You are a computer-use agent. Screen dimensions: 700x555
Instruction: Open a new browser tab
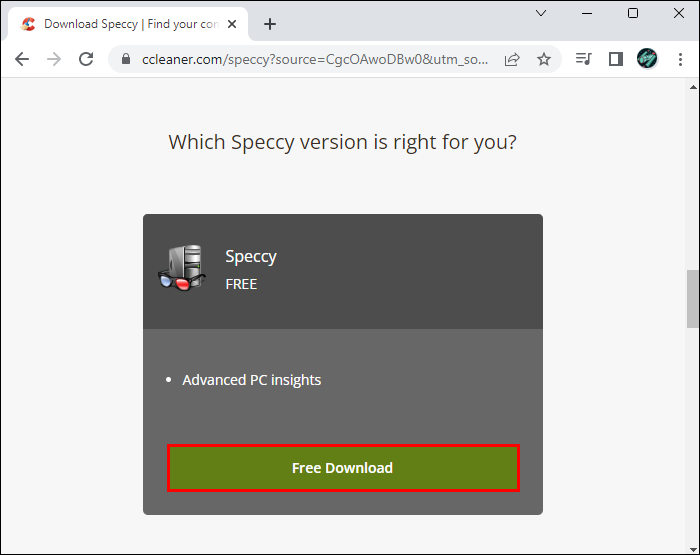[x=269, y=24]
